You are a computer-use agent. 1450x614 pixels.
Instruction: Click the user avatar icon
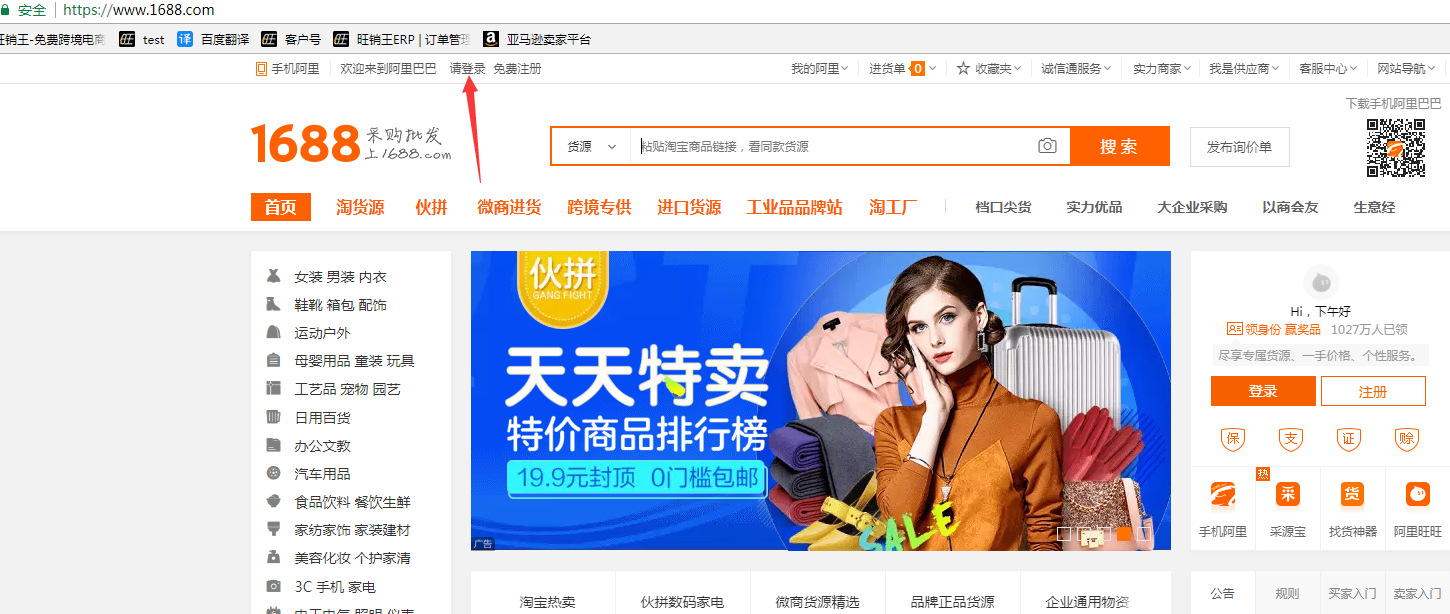[x=1321, y=282]
